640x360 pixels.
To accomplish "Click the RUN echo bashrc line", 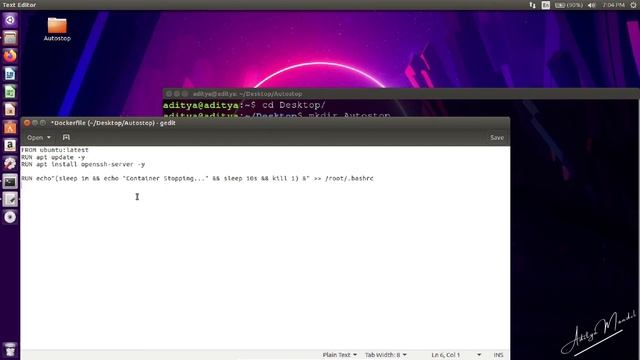I will (x=198, y=178).
